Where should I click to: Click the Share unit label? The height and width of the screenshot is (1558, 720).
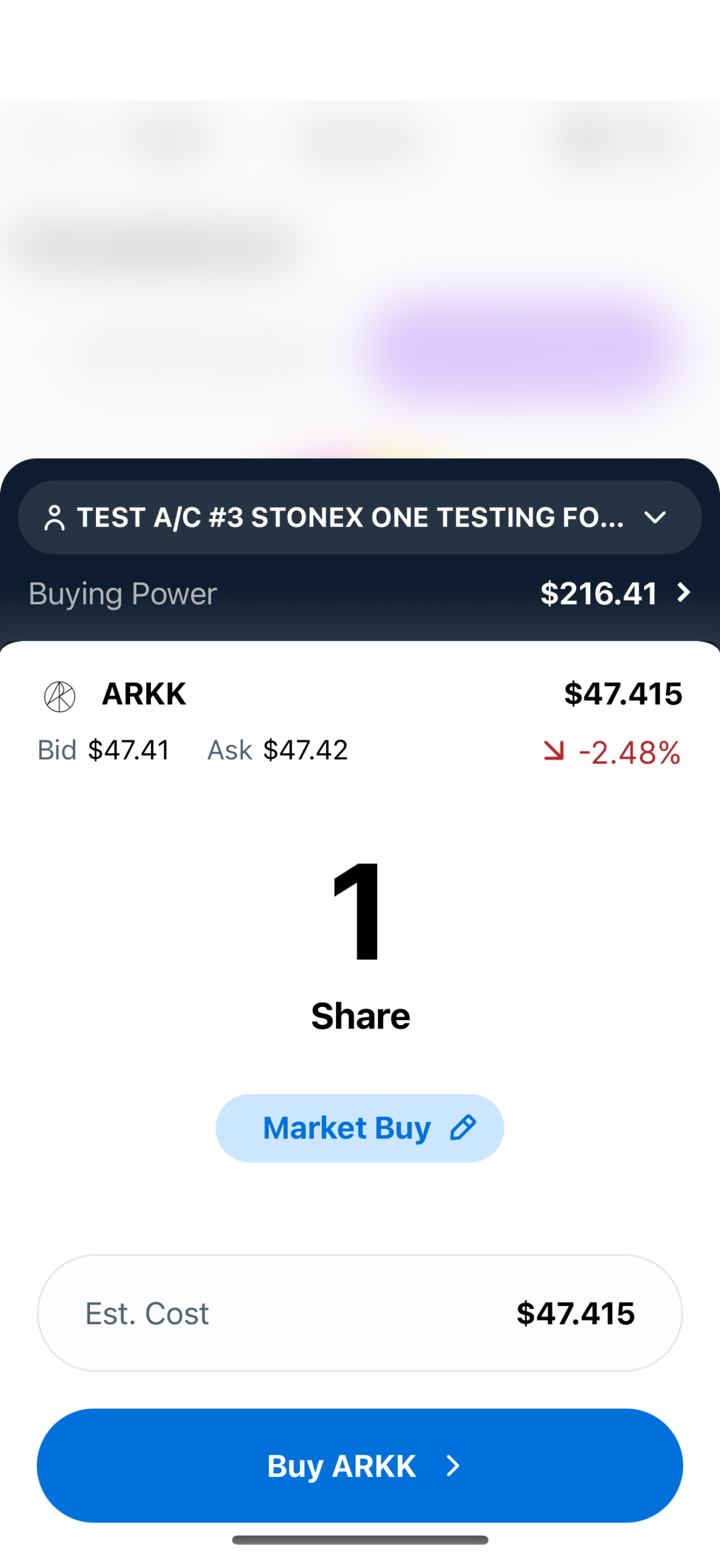(360, 1016)
